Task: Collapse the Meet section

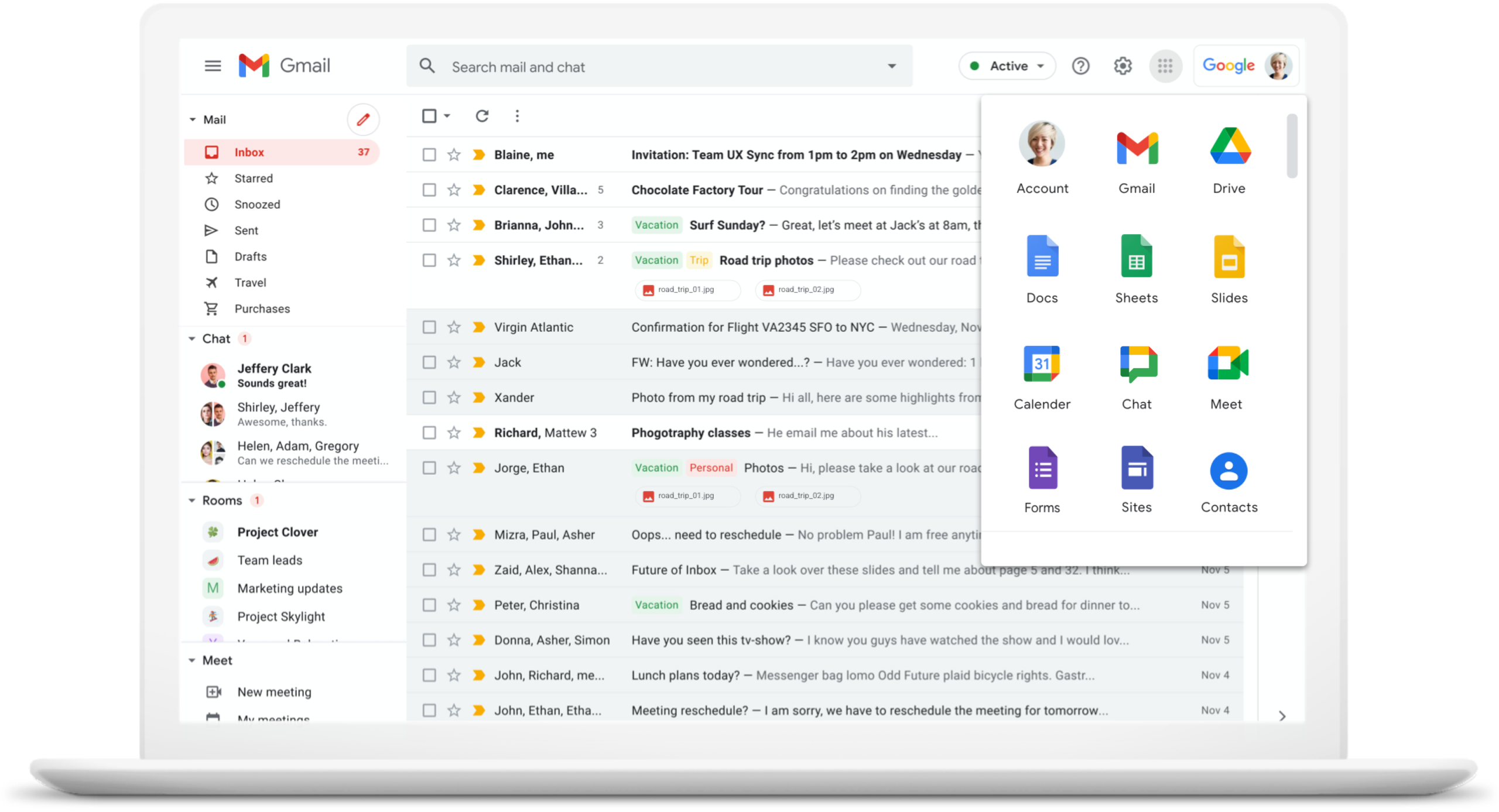Action: (191, 660)
